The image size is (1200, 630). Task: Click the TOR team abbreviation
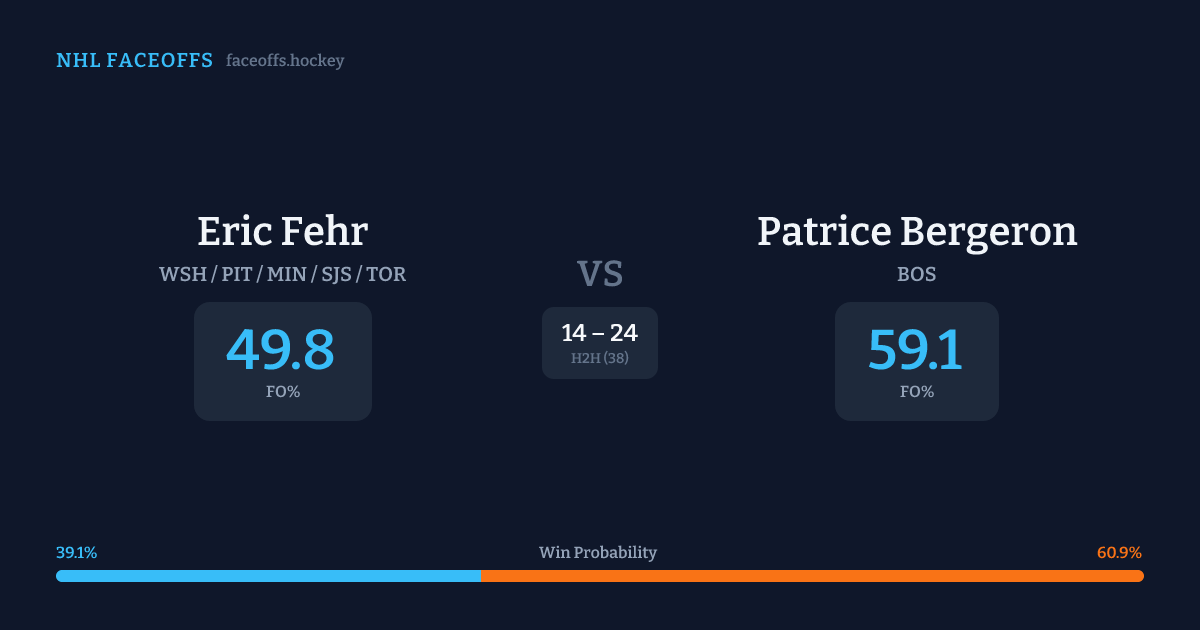coord(386,274)
